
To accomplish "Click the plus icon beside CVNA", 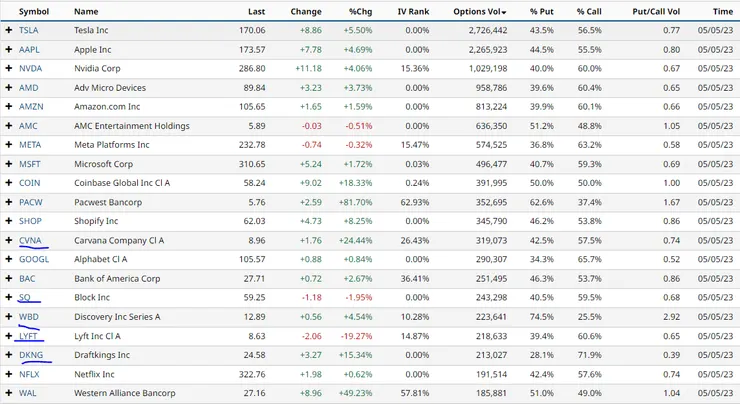I will pyautogui.click(x=8, y=240).
